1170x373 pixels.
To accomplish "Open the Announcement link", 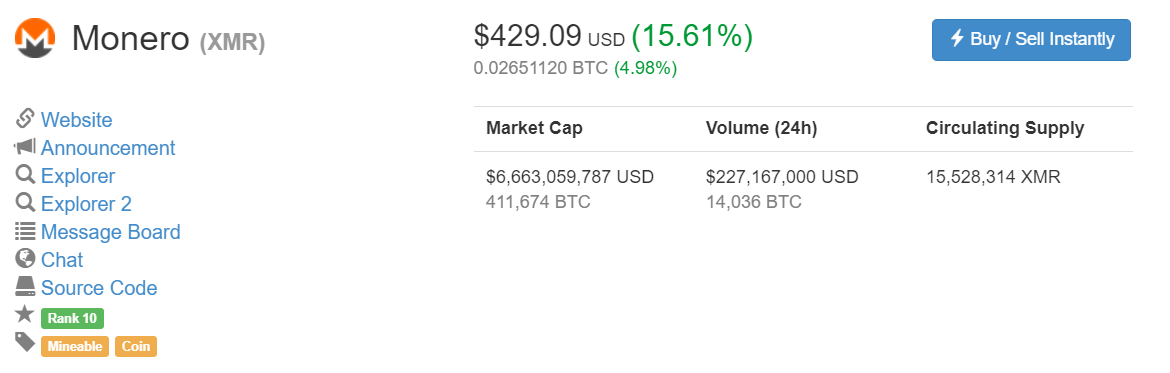I will [x=108, y=148].
